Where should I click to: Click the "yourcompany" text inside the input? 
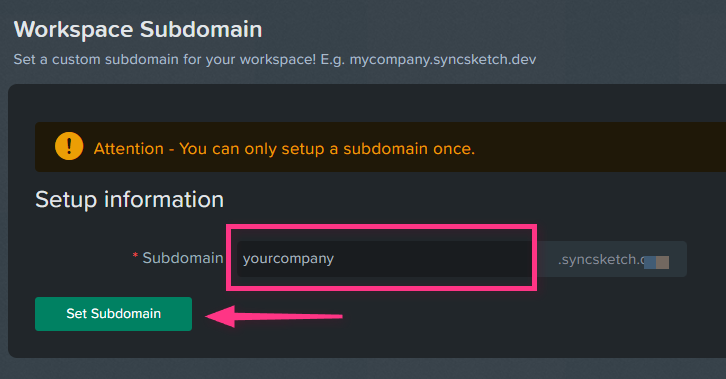click(x=288, y=259)
